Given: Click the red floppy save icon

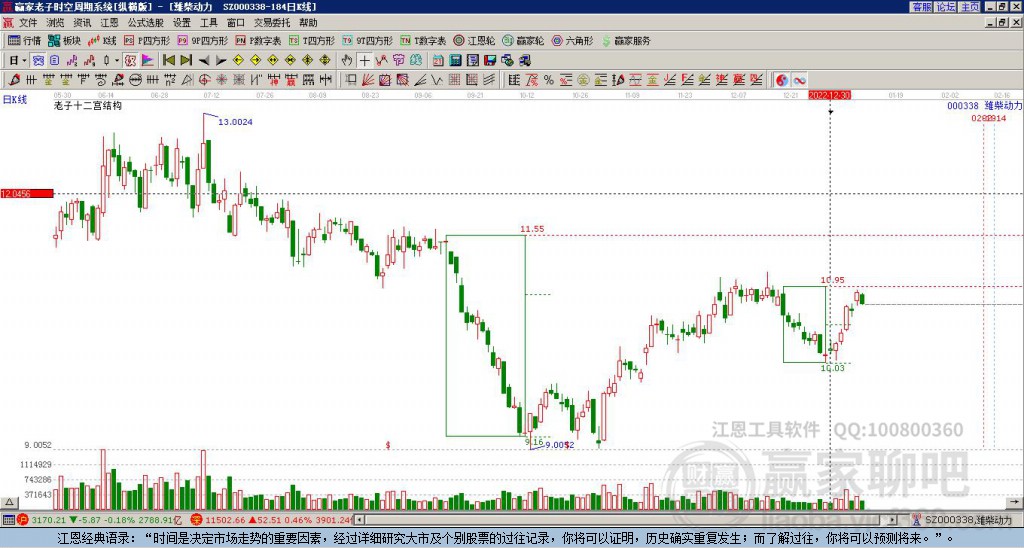Looking at the screenshot, I should [x=490, y=61].
